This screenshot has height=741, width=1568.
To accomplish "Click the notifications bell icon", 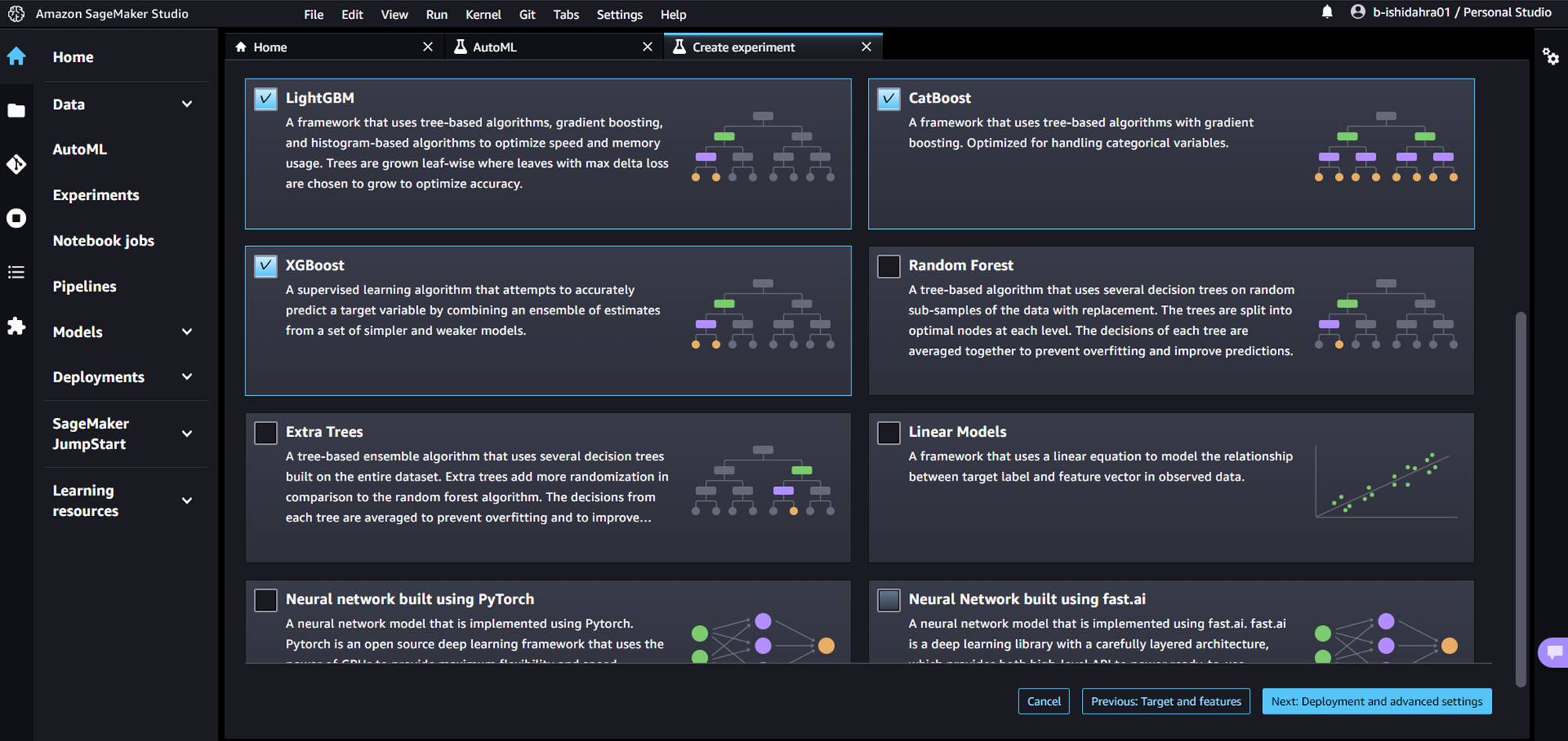I will 1327,12.
